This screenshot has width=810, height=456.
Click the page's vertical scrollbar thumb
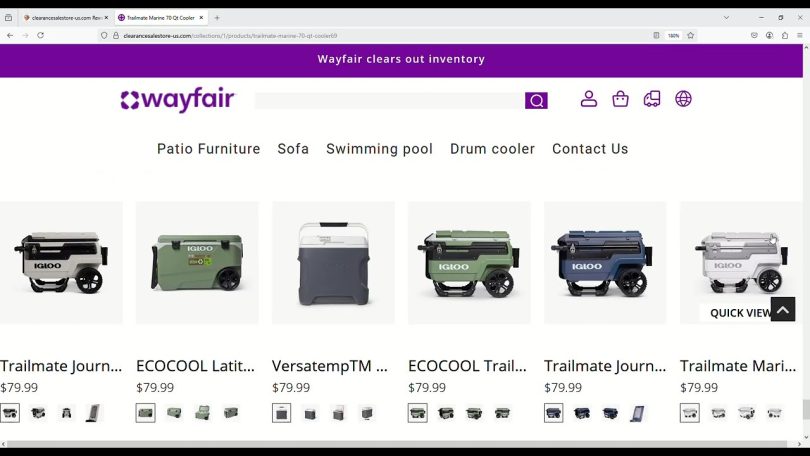click(806, 409)
